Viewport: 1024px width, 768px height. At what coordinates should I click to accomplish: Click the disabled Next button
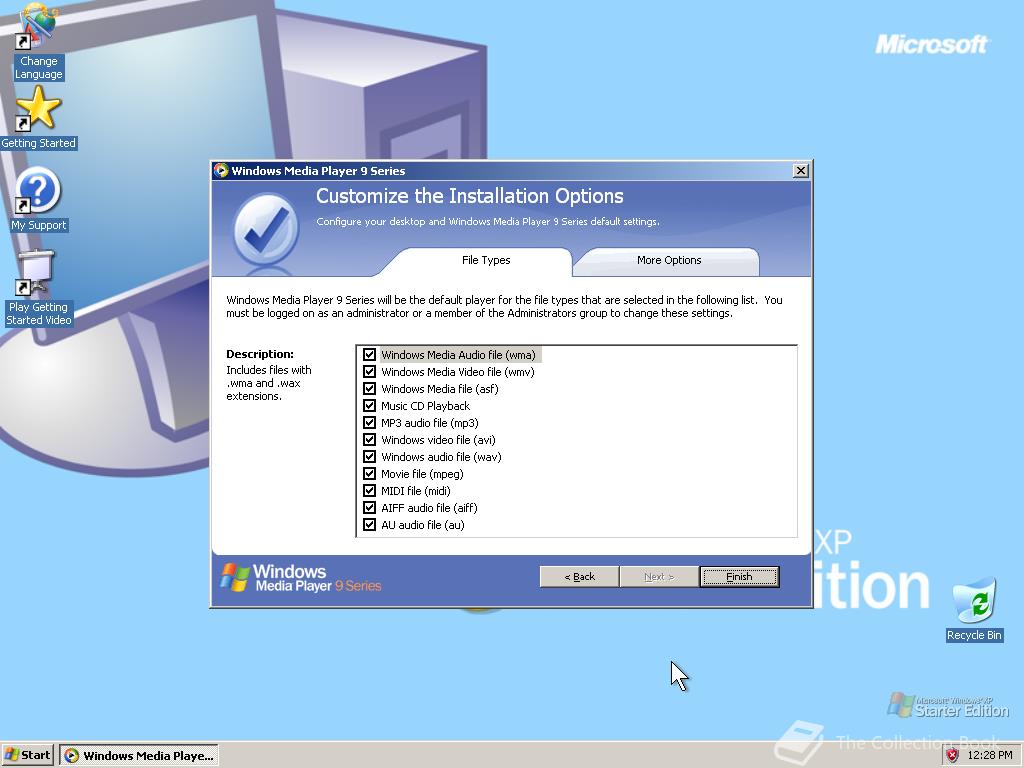coord(659,577)
